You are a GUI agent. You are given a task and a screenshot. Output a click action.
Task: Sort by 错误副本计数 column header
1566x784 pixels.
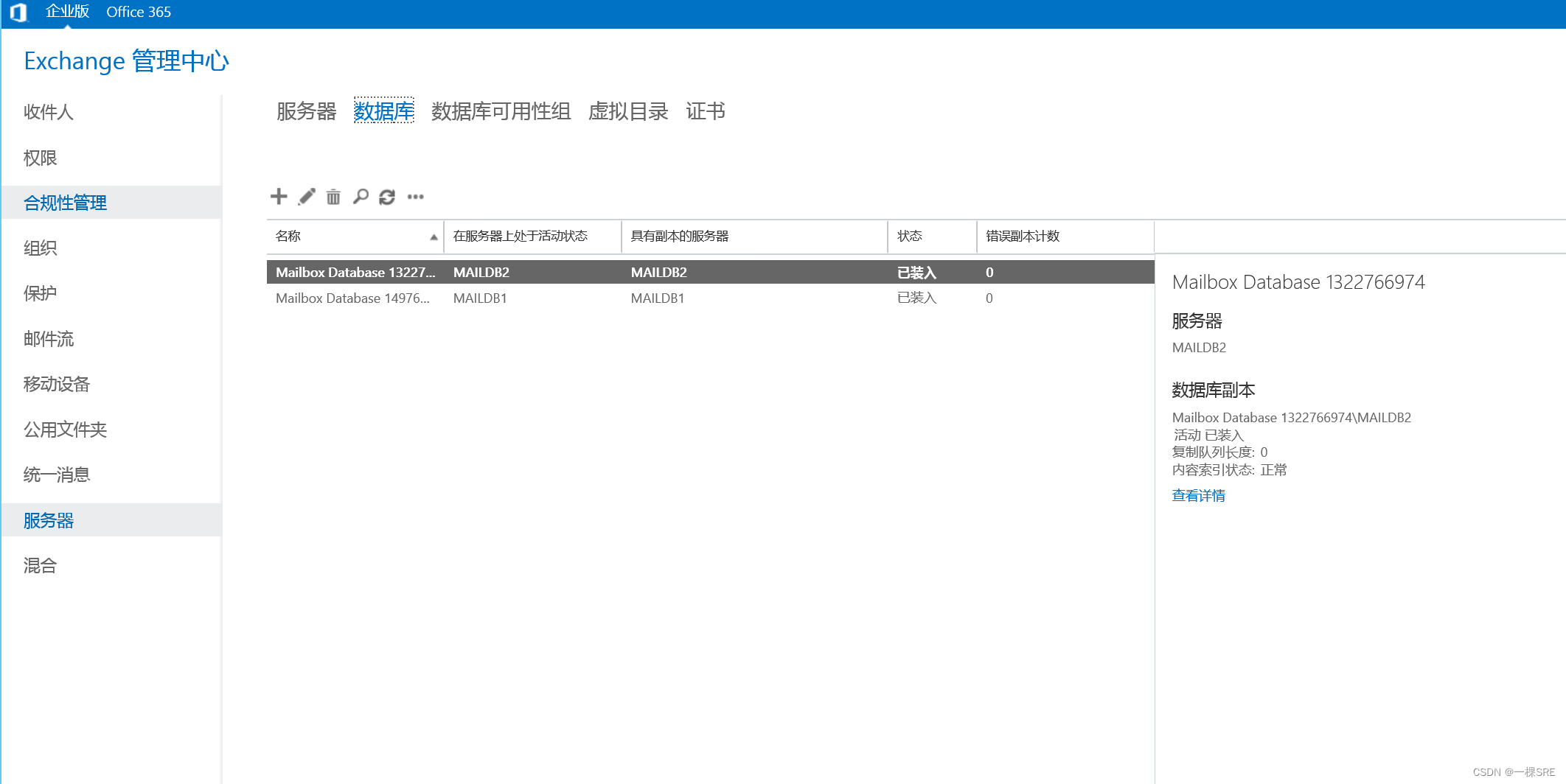pyautogui.click(x=1065, y=237)
